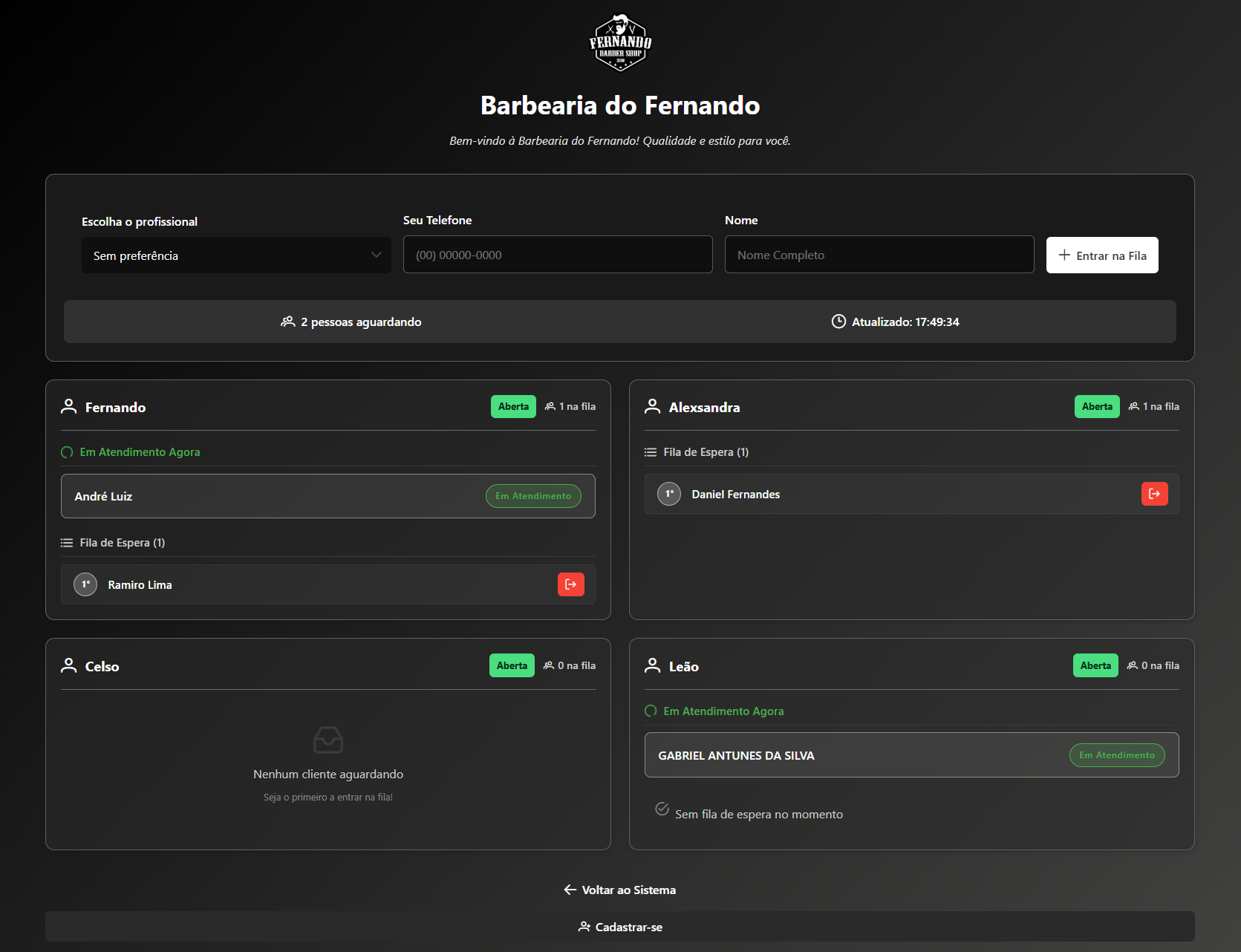Click the people icon beside pessoas aguardando

pyautogui.click(x=288, y=322)
